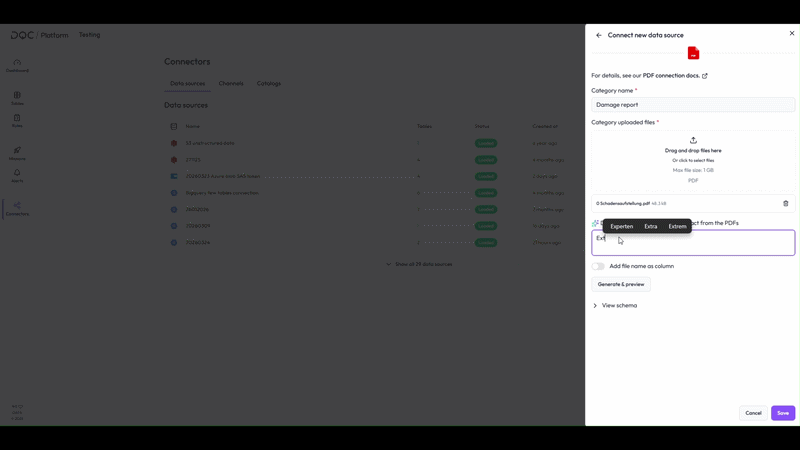
Task: Close the Connect new data source panel
Action: [792, 33]
